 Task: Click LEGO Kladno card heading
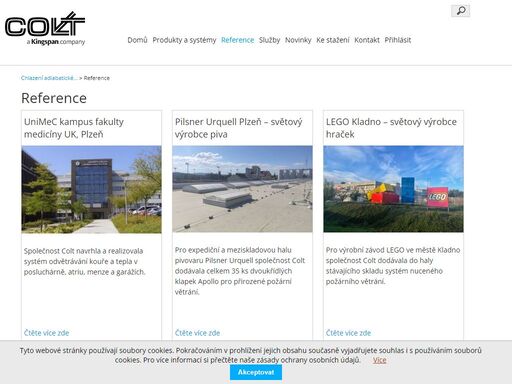(391, 128)
